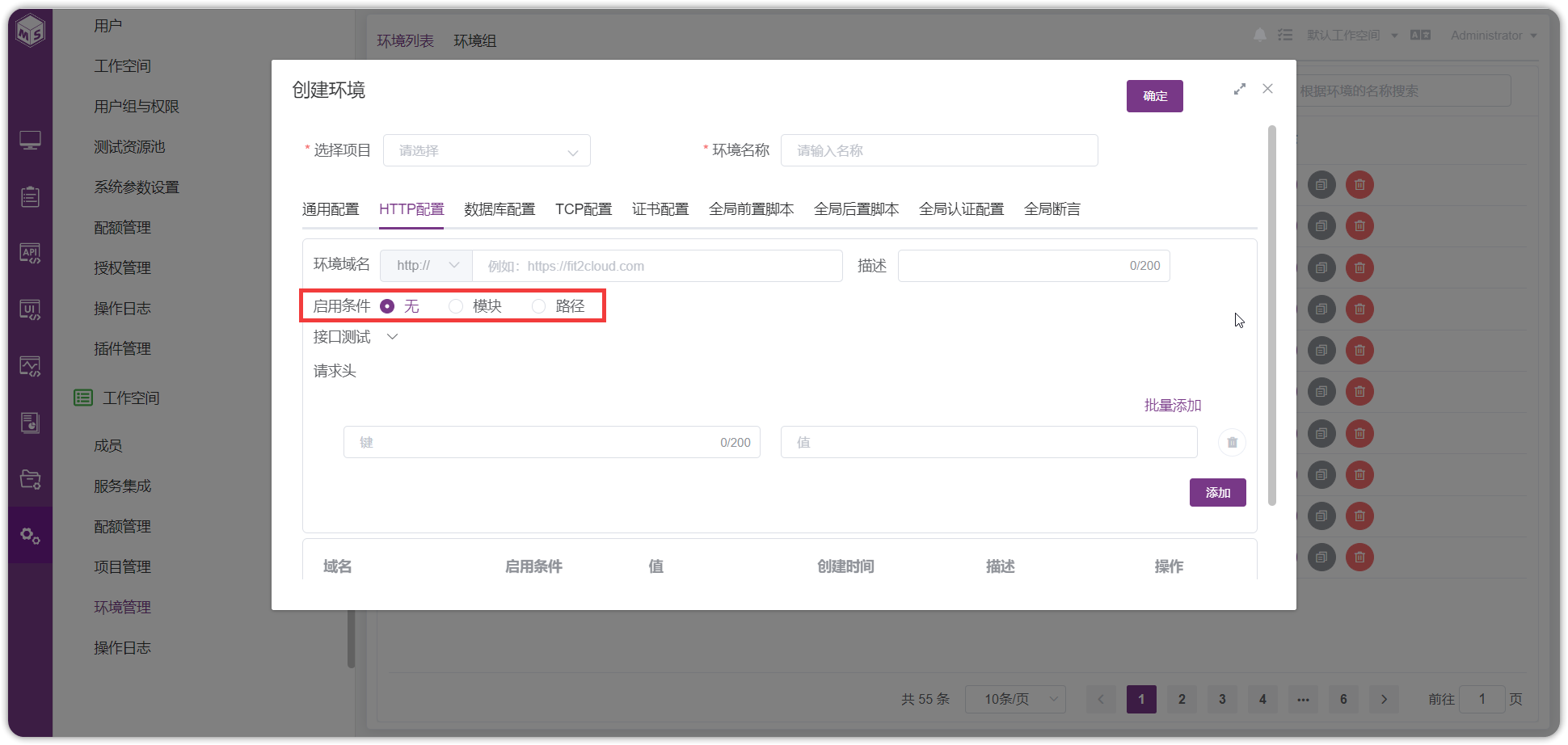Open 默认工作空间 workspace dropdown
1568x745 pixels.
[1352, 36]
